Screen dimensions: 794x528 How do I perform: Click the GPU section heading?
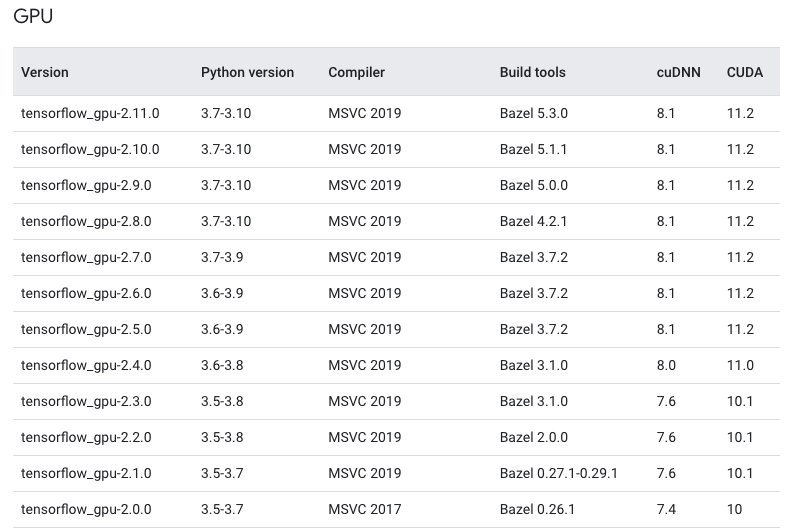(33, 17)
